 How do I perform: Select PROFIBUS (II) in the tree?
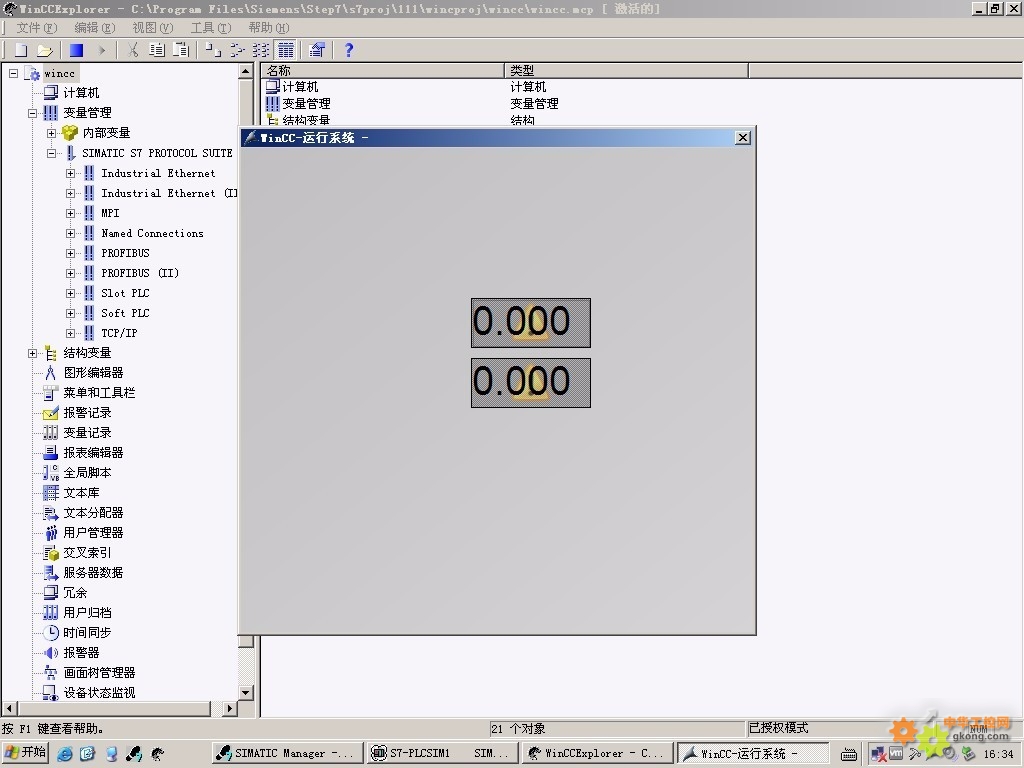pyautogui.click(x=140, y=273)
